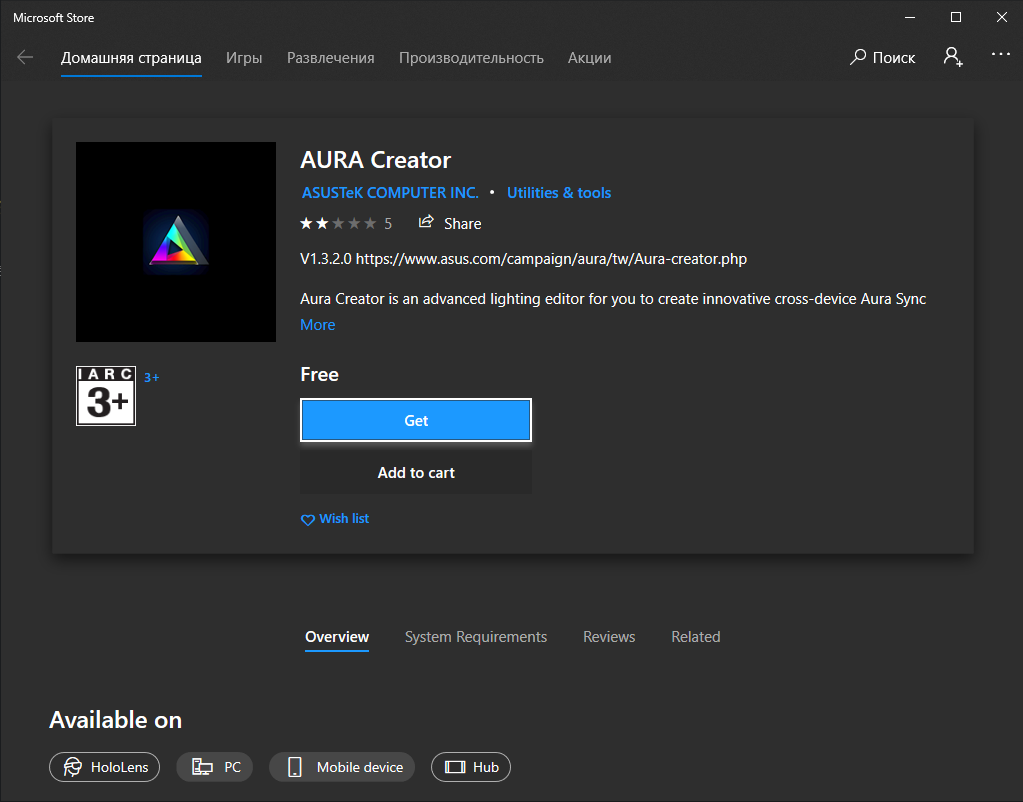Click the Free price label
Screen dimensions: 1023x802
(x=319, y=375)
